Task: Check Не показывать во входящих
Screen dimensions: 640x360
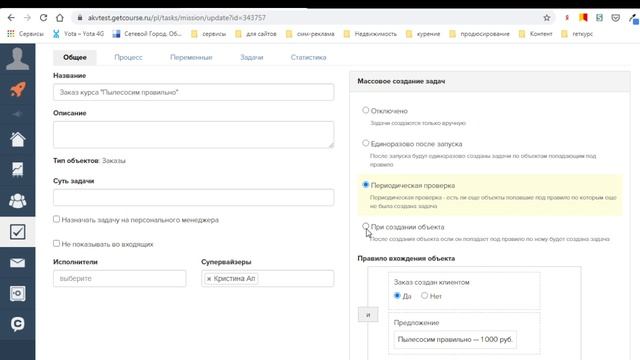Action: point(56,243)
